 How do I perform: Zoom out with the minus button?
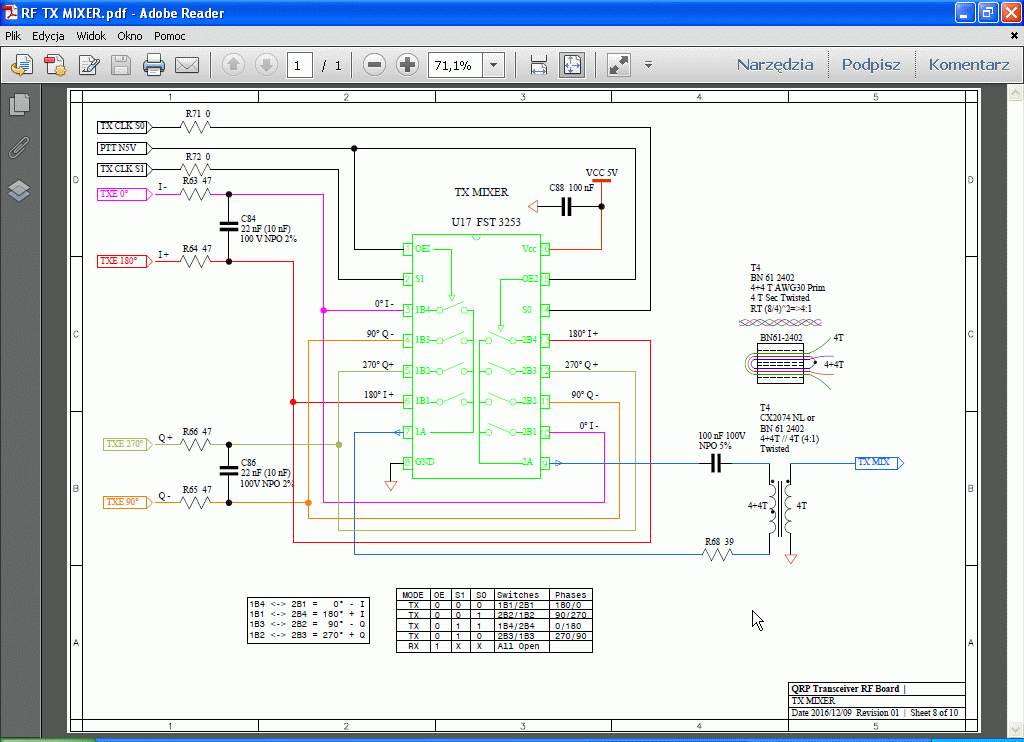point(375,66)
